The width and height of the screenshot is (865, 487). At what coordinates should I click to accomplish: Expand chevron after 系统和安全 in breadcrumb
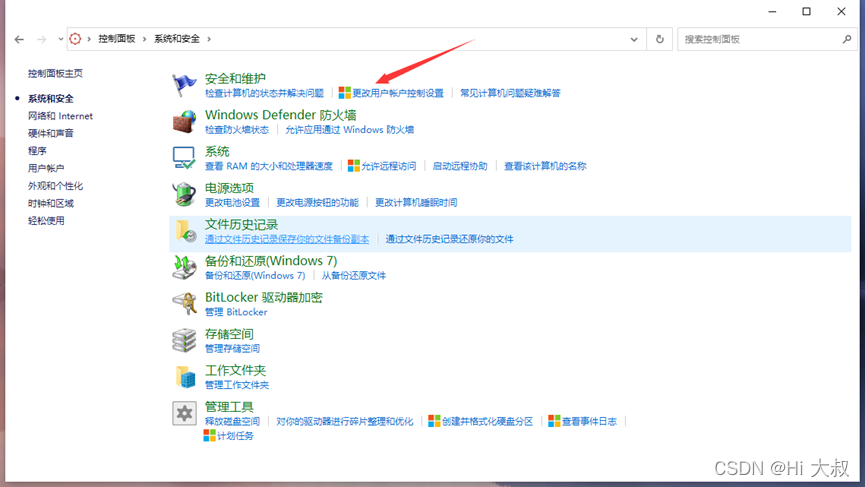point(209,39)
